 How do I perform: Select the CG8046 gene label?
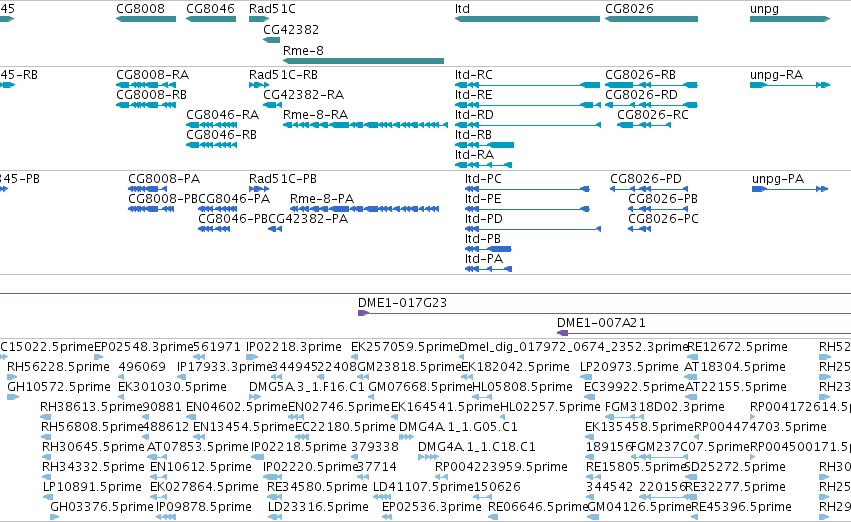pos(211,9)
